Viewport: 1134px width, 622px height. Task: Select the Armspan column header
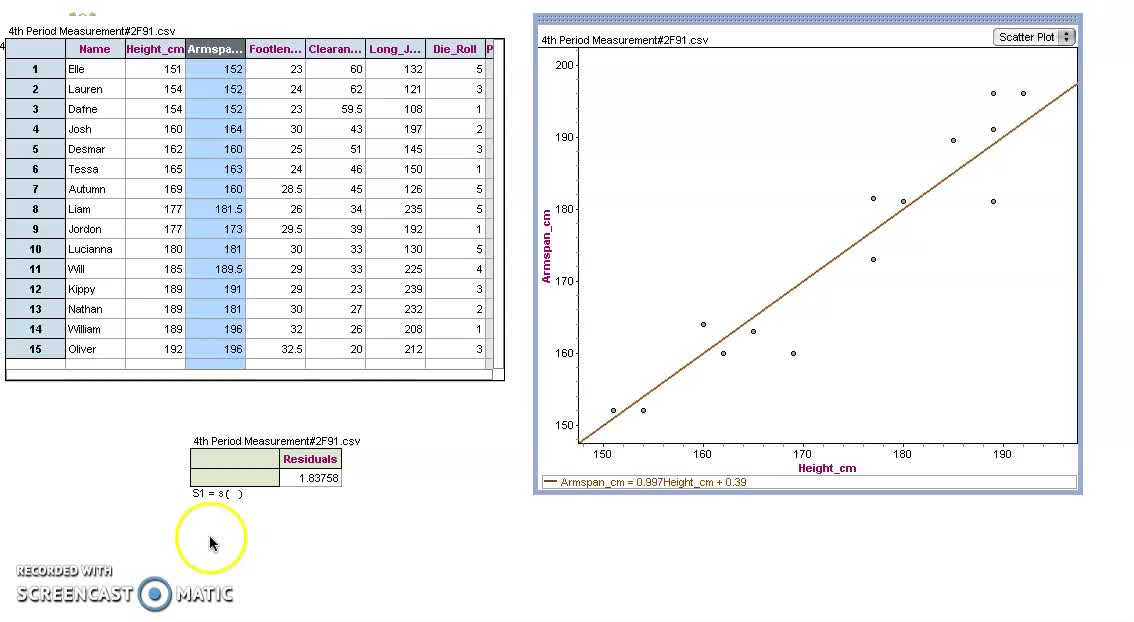[x=215, y=48]
